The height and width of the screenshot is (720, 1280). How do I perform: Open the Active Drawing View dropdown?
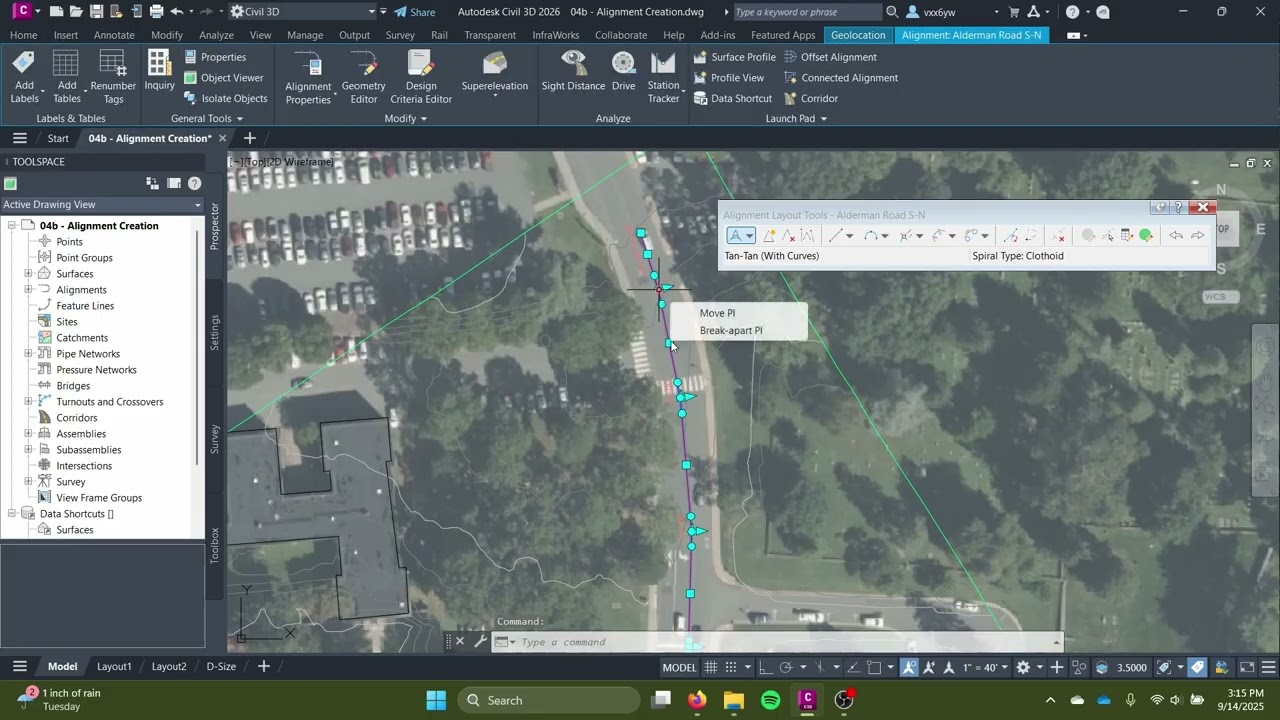click(102, 204)
